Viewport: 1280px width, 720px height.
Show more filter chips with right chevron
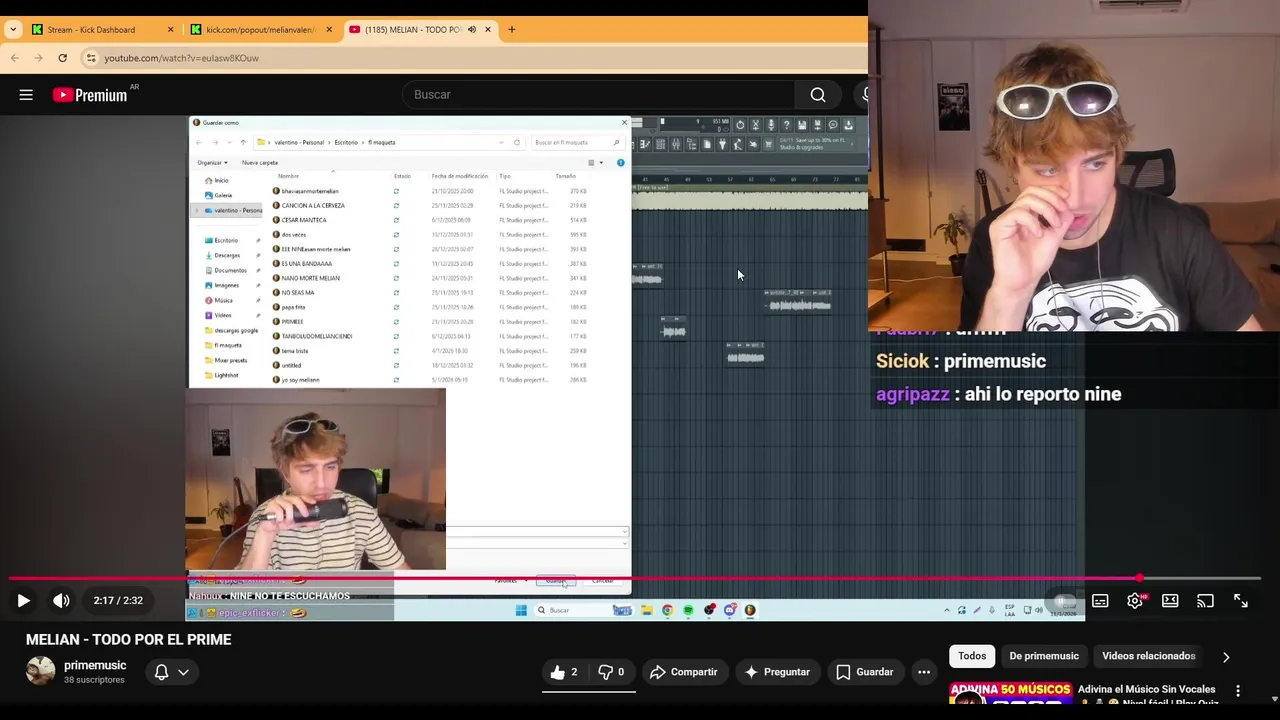pyautogui.click(x=1226, y=657)
